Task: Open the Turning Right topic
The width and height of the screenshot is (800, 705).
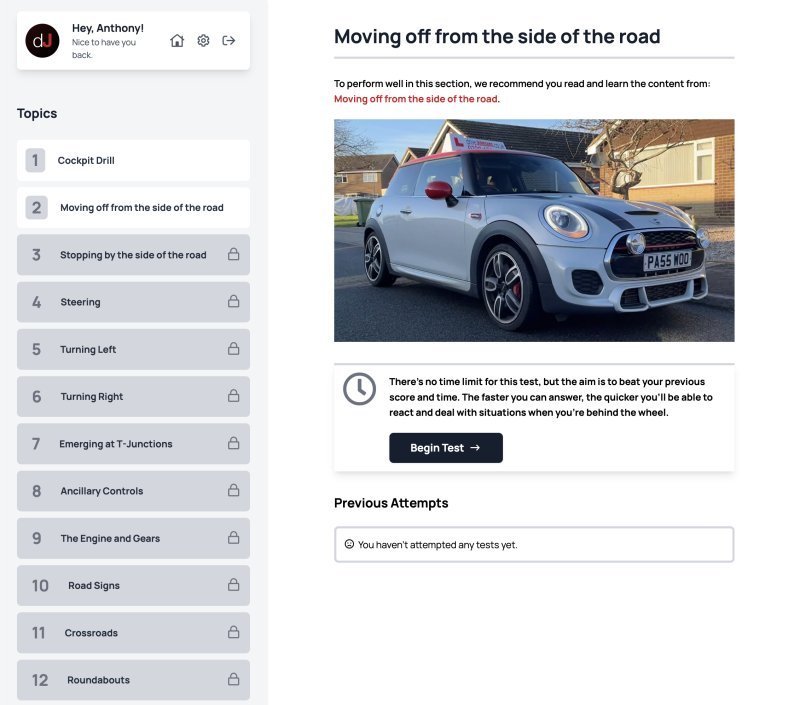Action: 133,397
